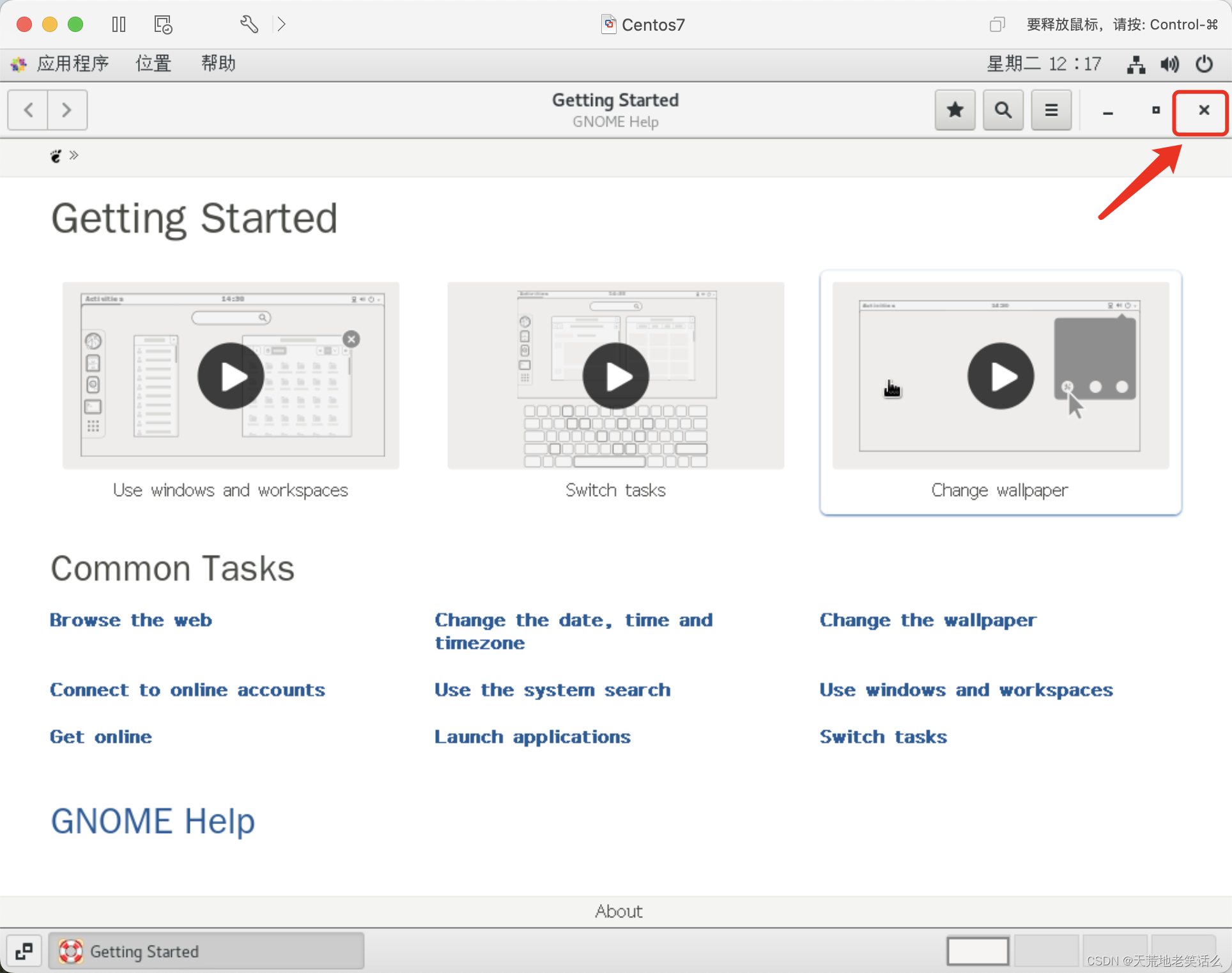
Task: Switch to the first workspace box
Action: (977, 951)
